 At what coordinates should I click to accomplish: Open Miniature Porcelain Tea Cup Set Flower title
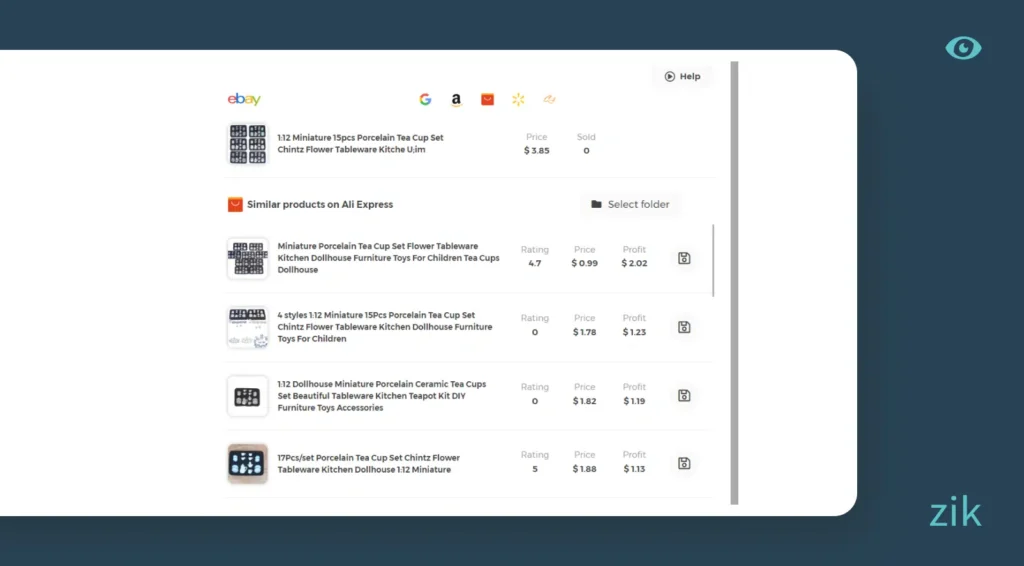click(388, 257)
